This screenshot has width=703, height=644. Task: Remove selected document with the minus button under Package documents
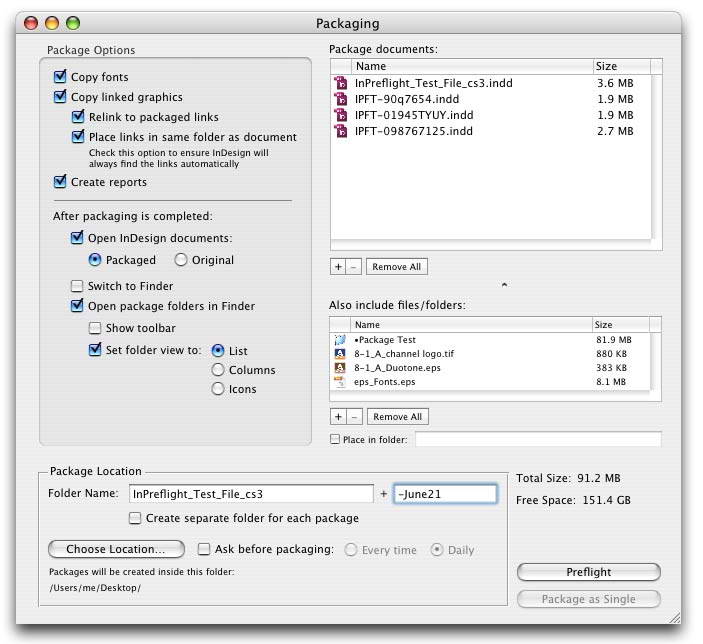click(353, 267)
